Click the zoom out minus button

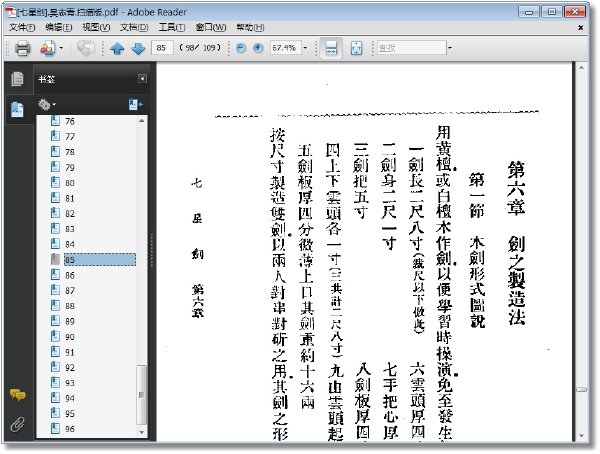pyautogui.click(x=241, y=48)
